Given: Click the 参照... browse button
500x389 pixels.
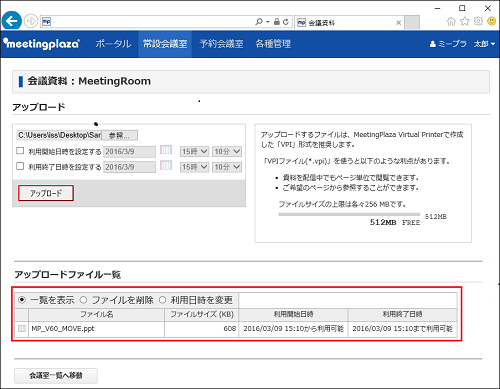Looking at the screenshot, I should tap(119, 135).
